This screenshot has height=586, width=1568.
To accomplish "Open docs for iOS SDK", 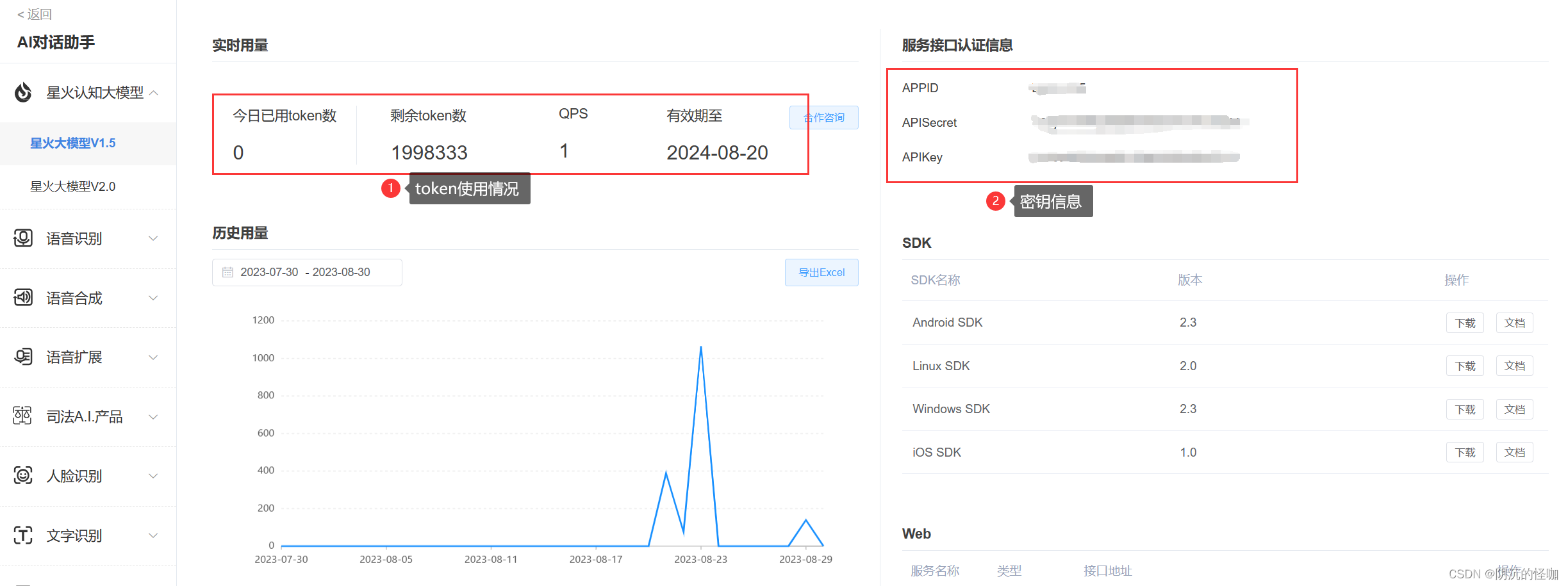I will [x=1515, y=452].
